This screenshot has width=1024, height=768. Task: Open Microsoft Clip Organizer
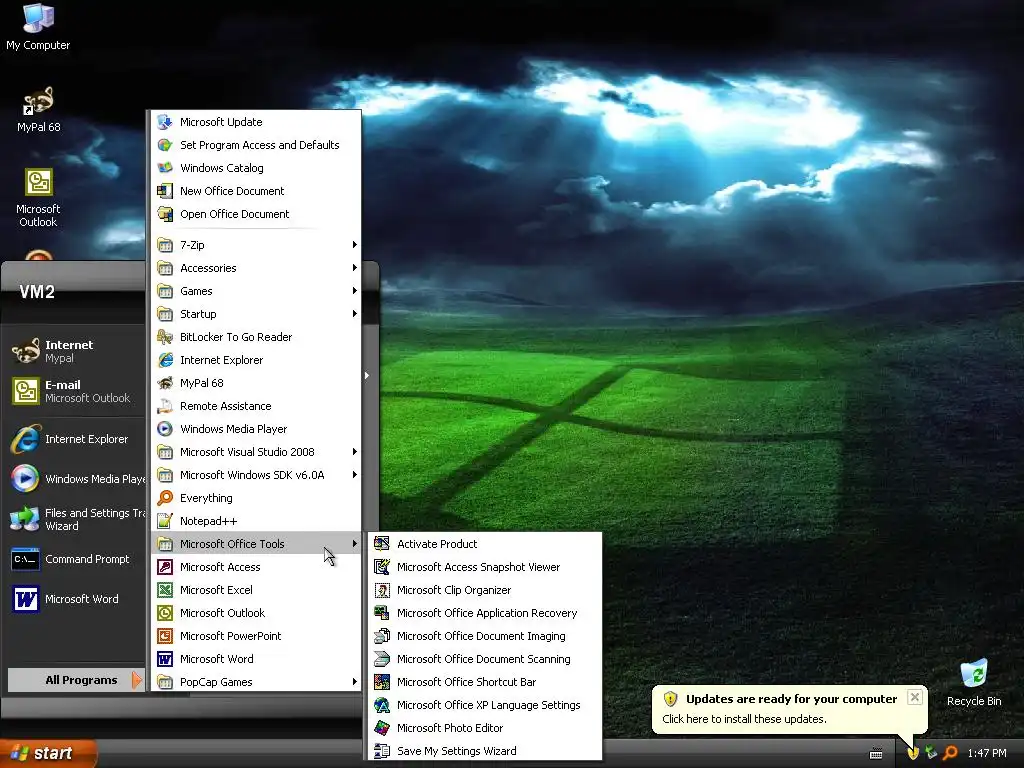point(485,590)
